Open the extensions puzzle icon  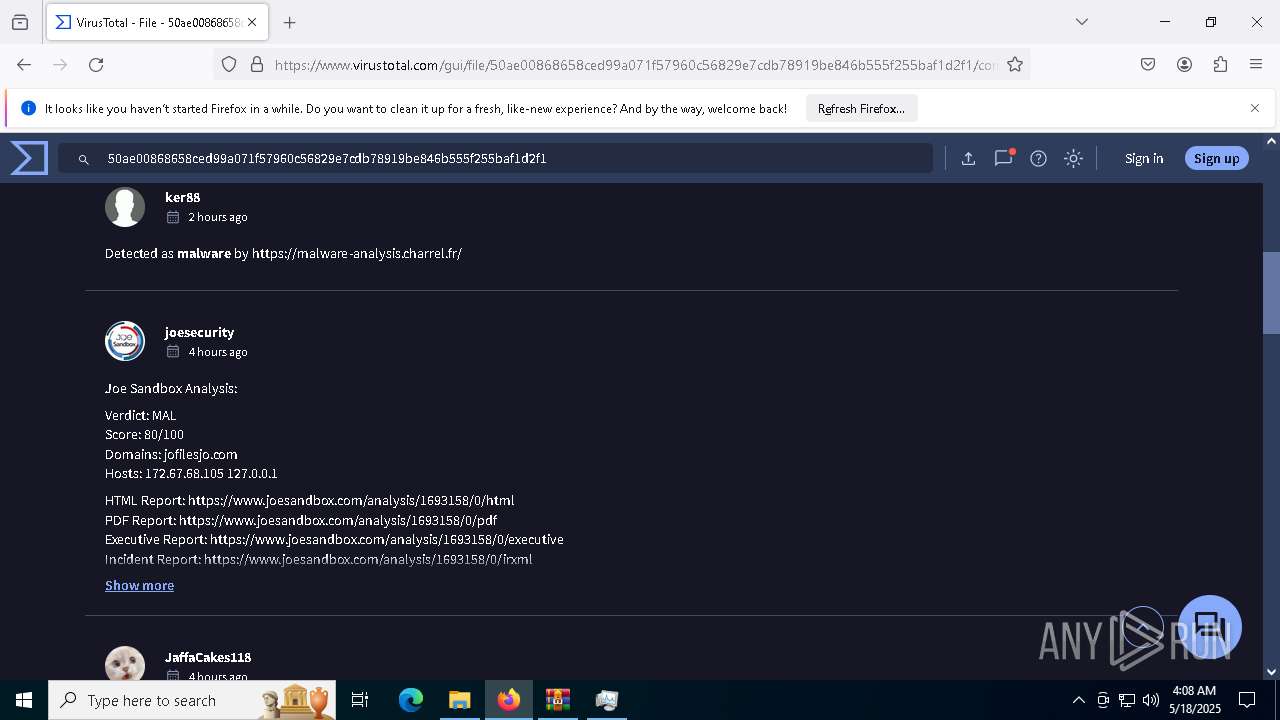1220,64
